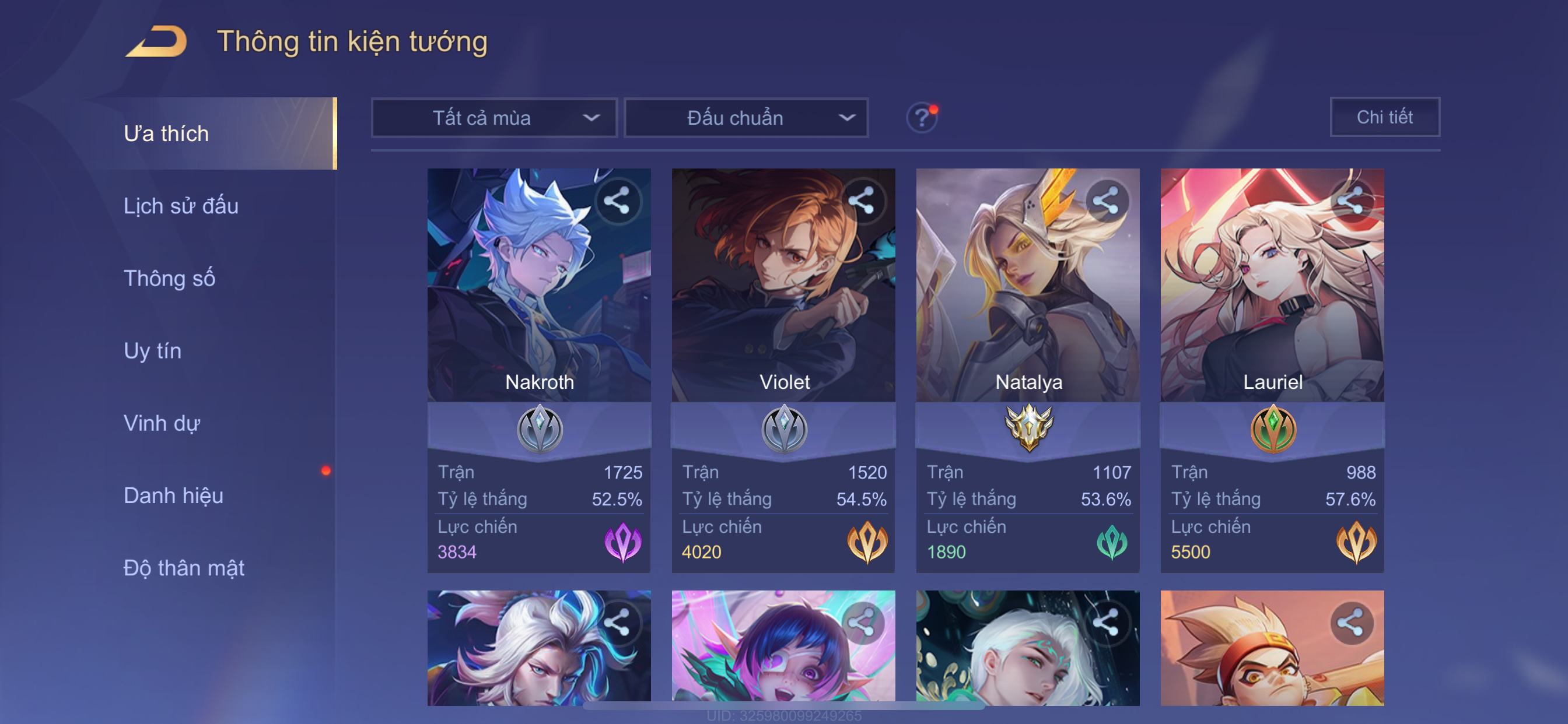The image size is (1568, 724).
Task: Switch to the "Lịch sử đấu" tab
Action: pos(181,206)
